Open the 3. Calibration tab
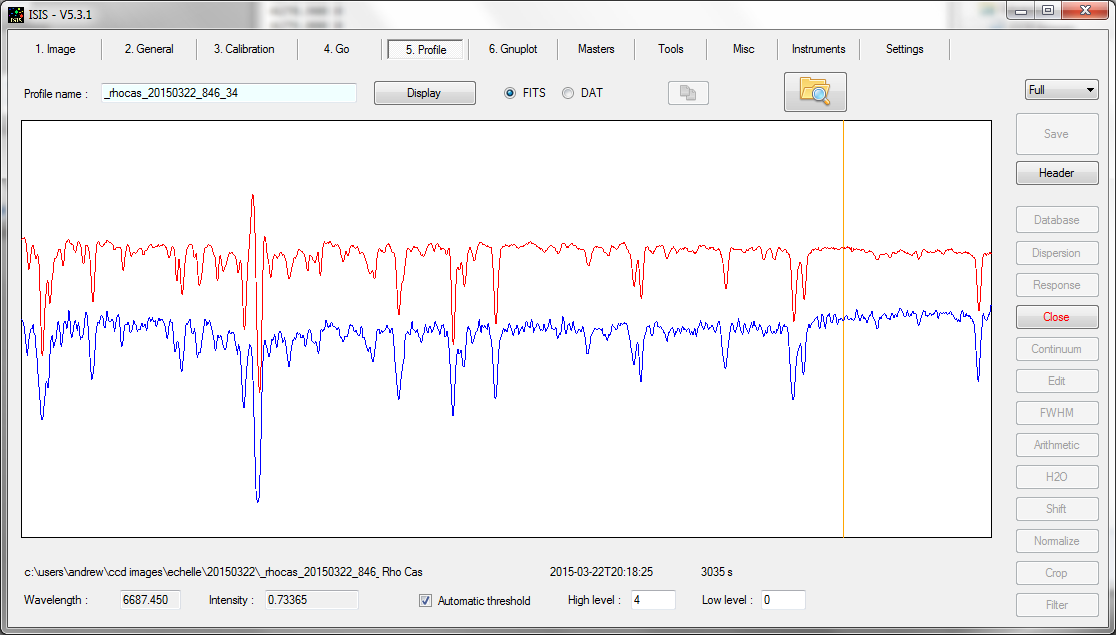The image size is (1116, 635). [243, 49]
